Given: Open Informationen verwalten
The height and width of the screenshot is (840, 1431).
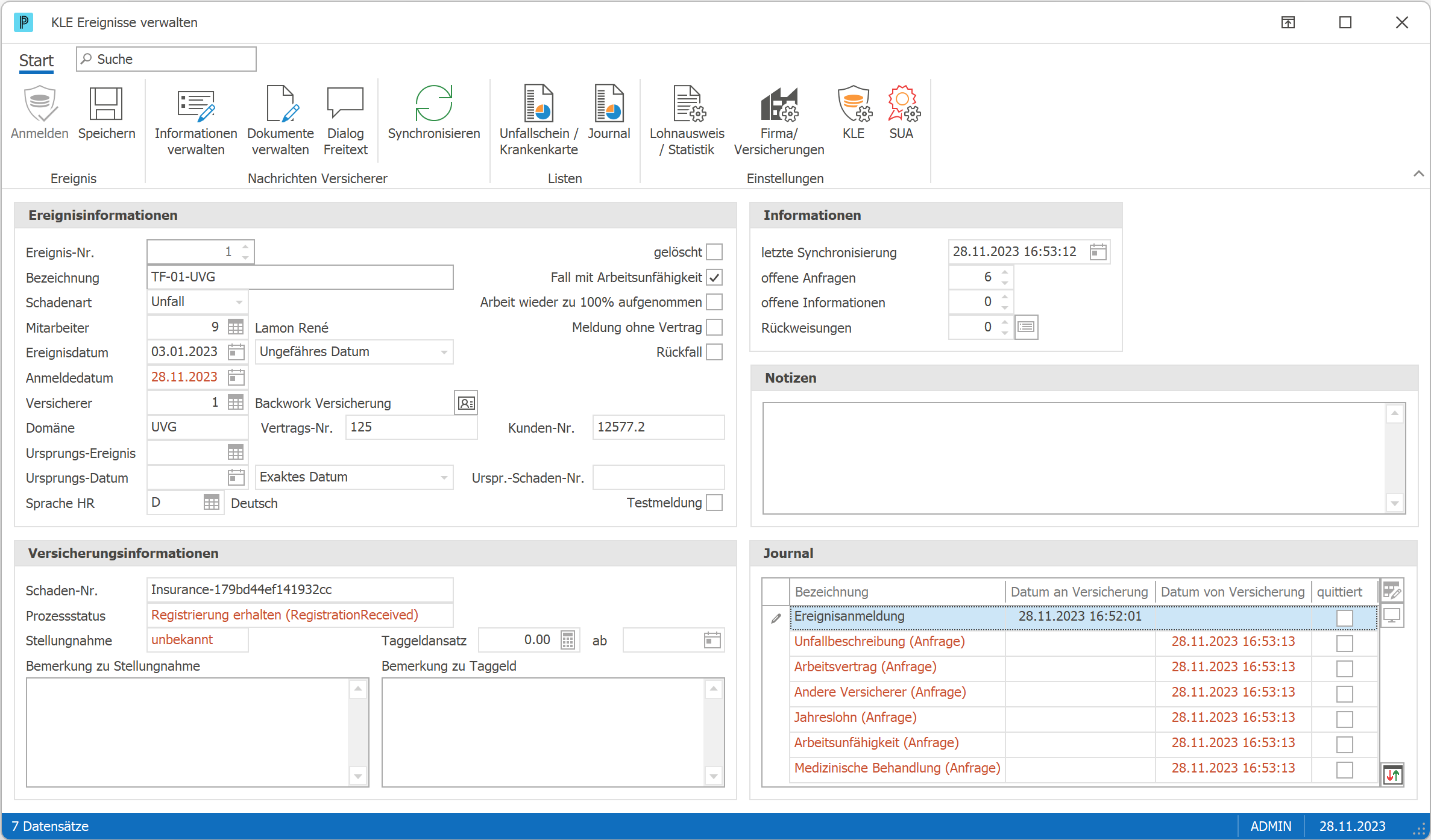Looking at the screenshot, I should pos(195,119).
